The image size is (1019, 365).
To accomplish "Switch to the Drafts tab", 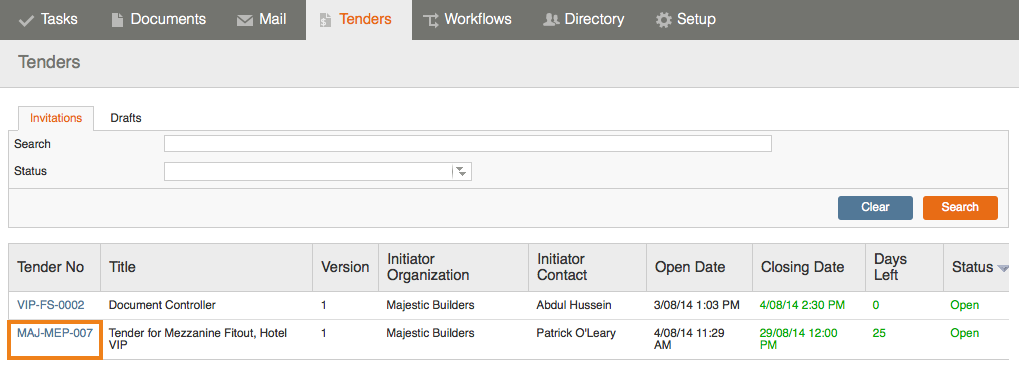I will pos(125,118).
